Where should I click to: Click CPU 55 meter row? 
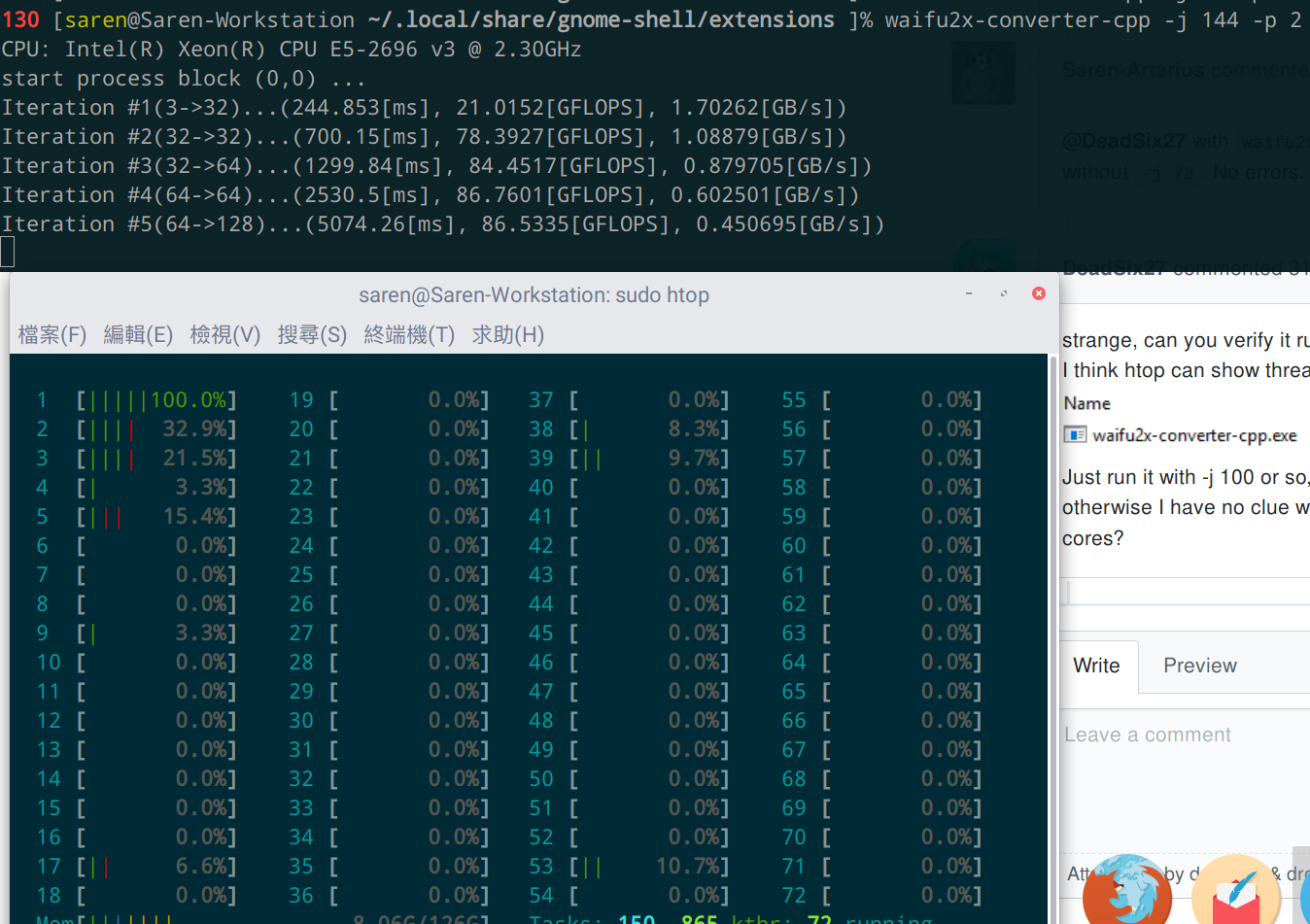(881, 400)
